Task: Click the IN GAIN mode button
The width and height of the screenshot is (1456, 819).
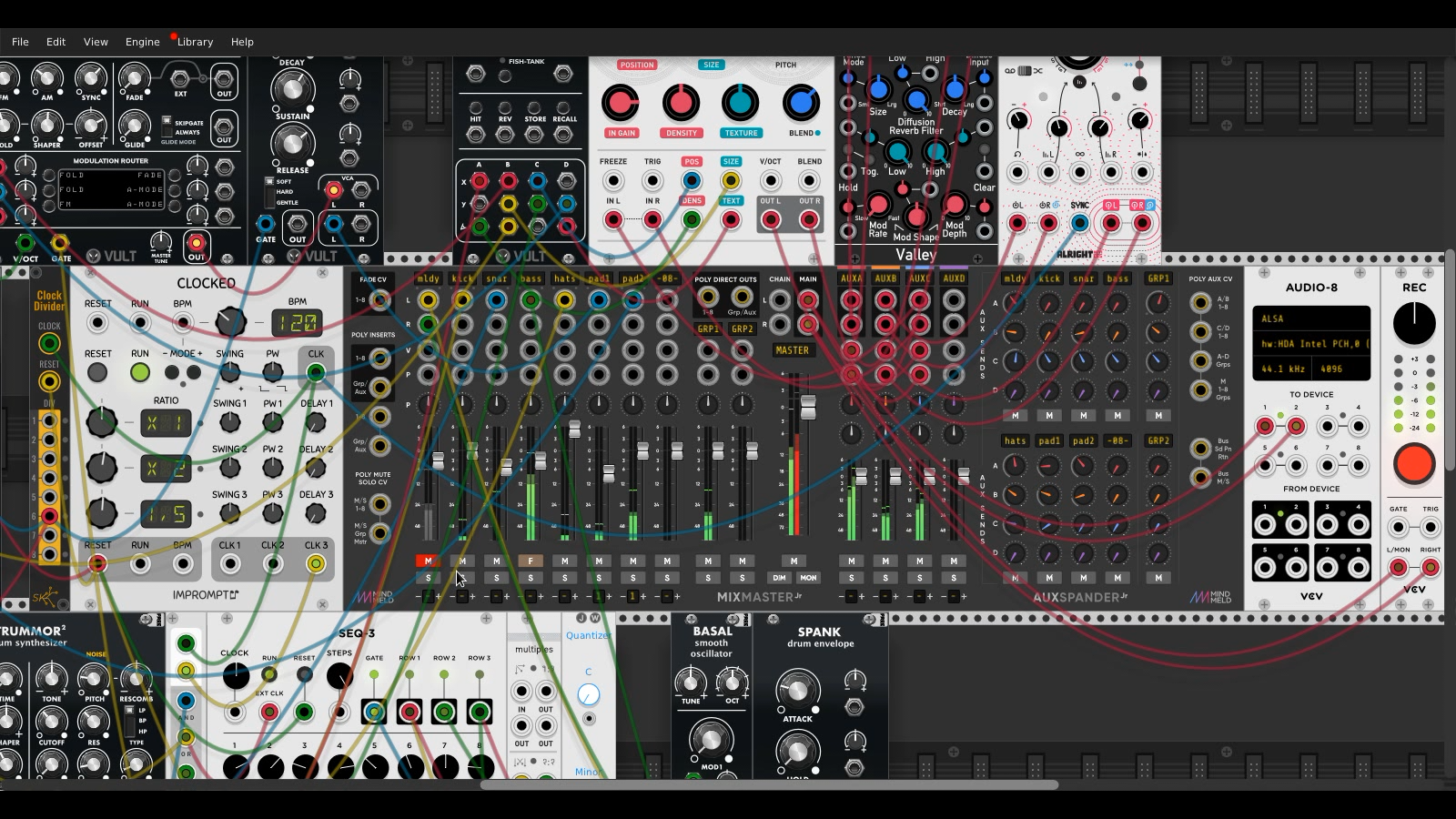Action: (622, 133)
